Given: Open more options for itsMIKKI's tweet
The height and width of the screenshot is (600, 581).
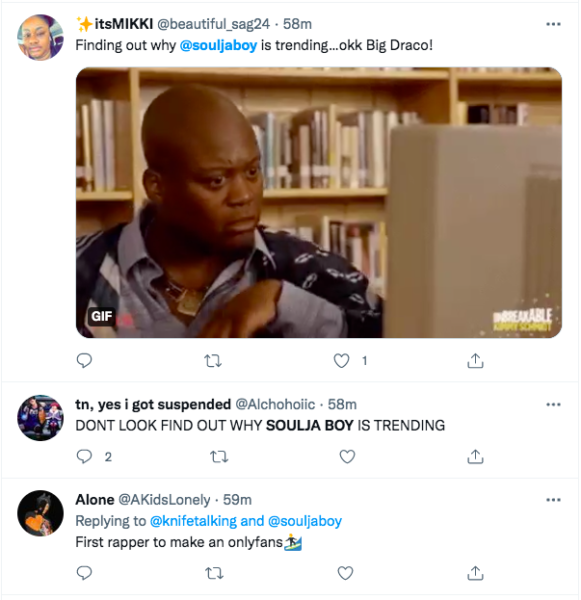Looking at the screenshot, I should tap(553, 24).
